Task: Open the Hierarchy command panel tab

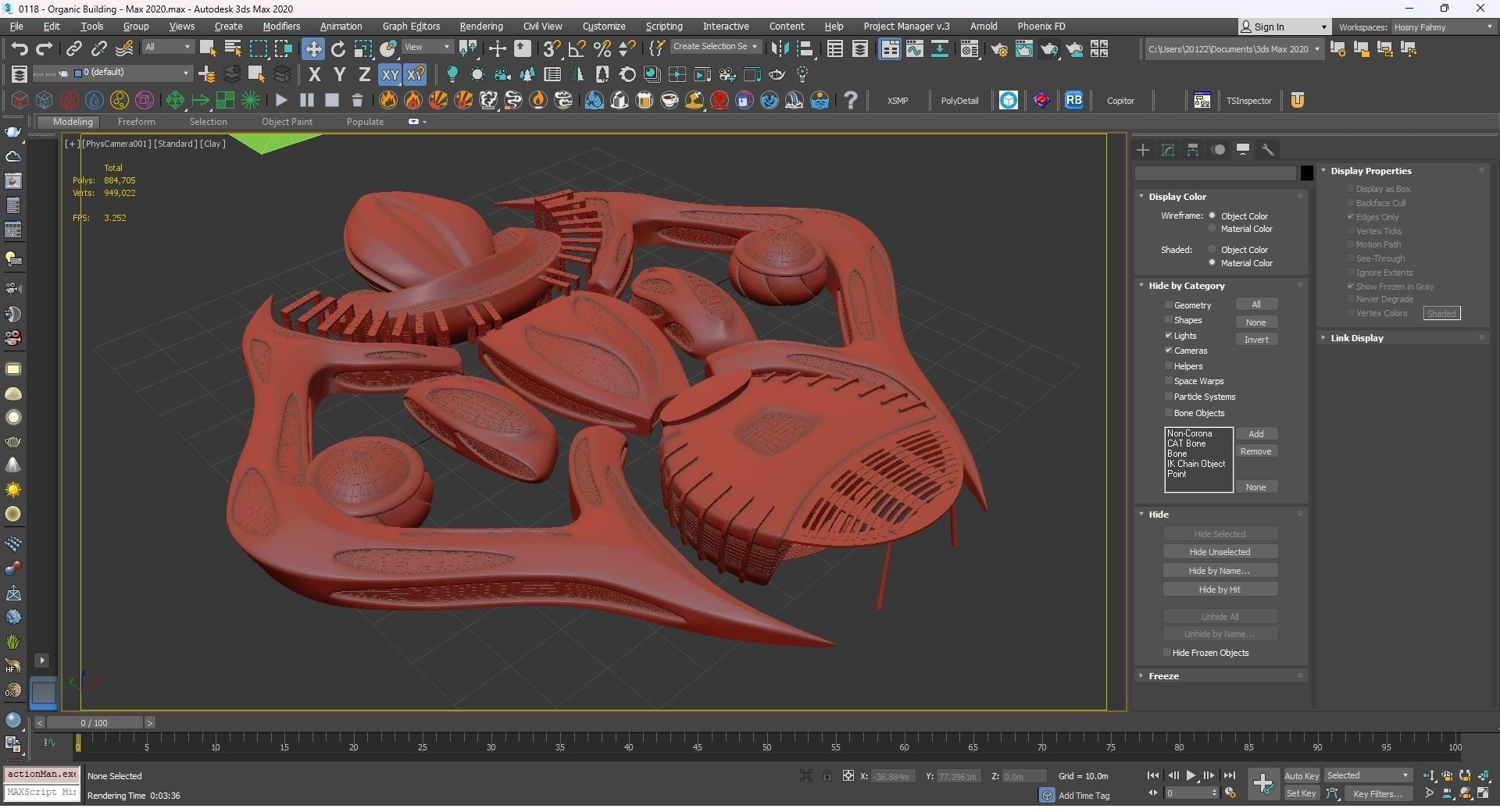Action: 1193,149
